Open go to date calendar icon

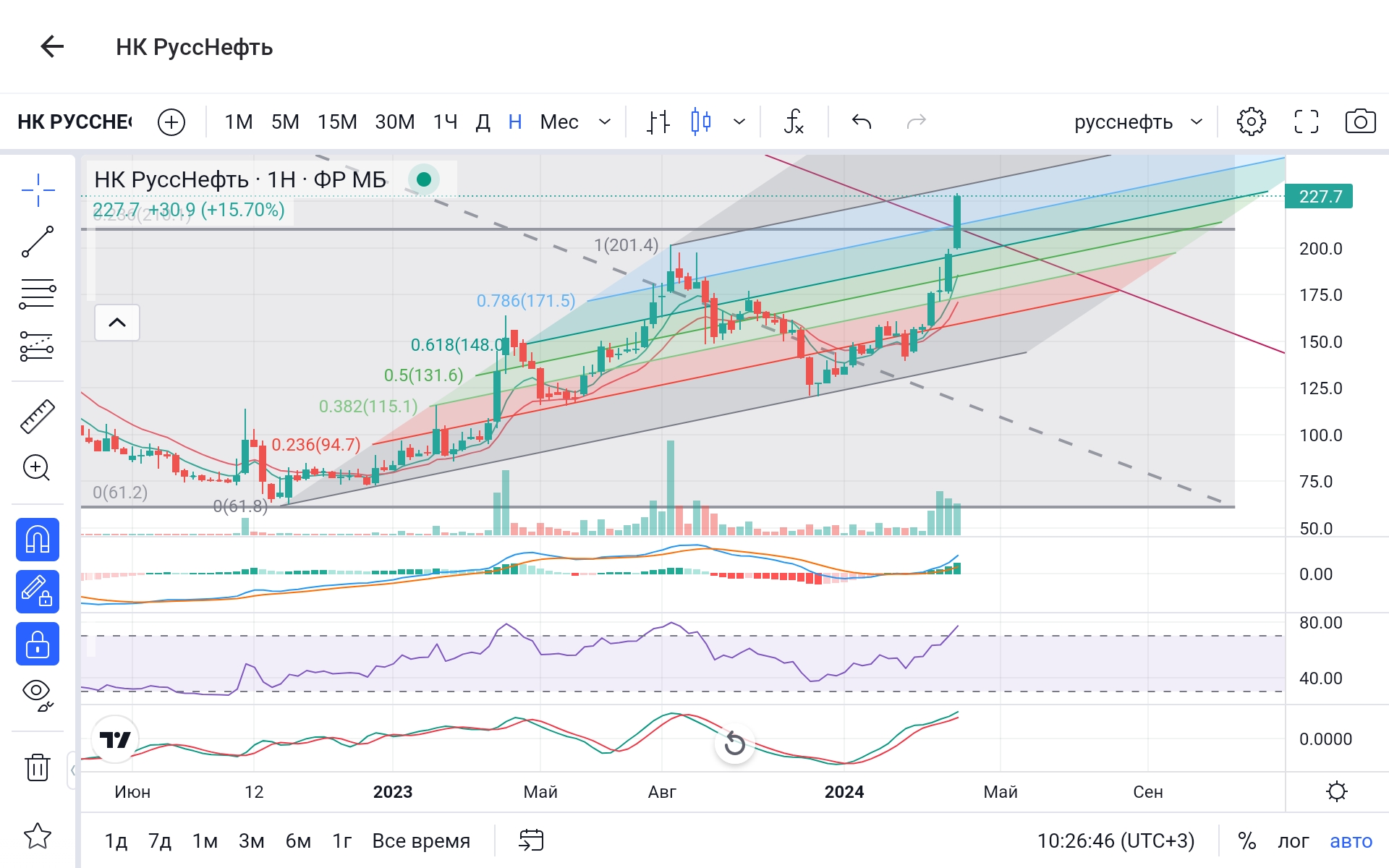click(532, 841)
